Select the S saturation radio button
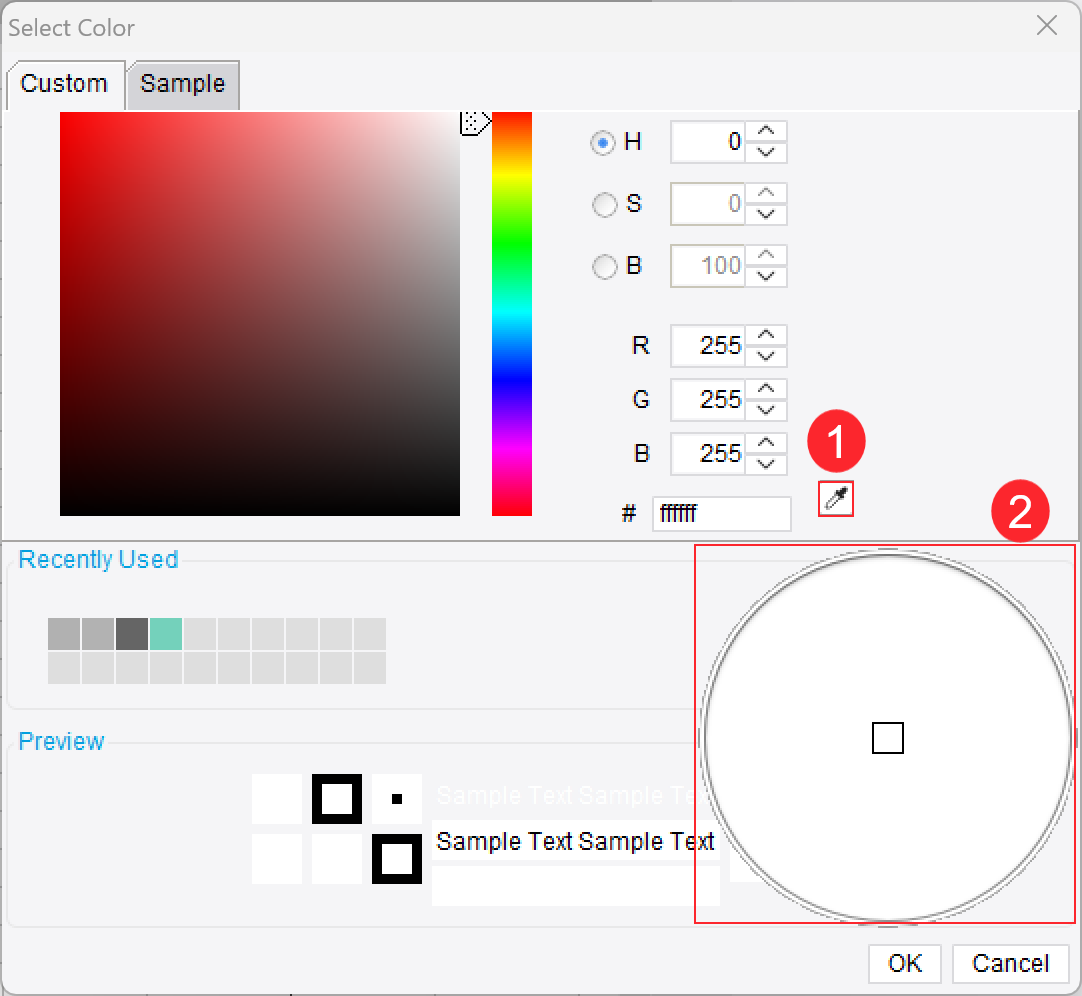The height and width of the screenshot is (996, 1082). [x=604, y=204]
